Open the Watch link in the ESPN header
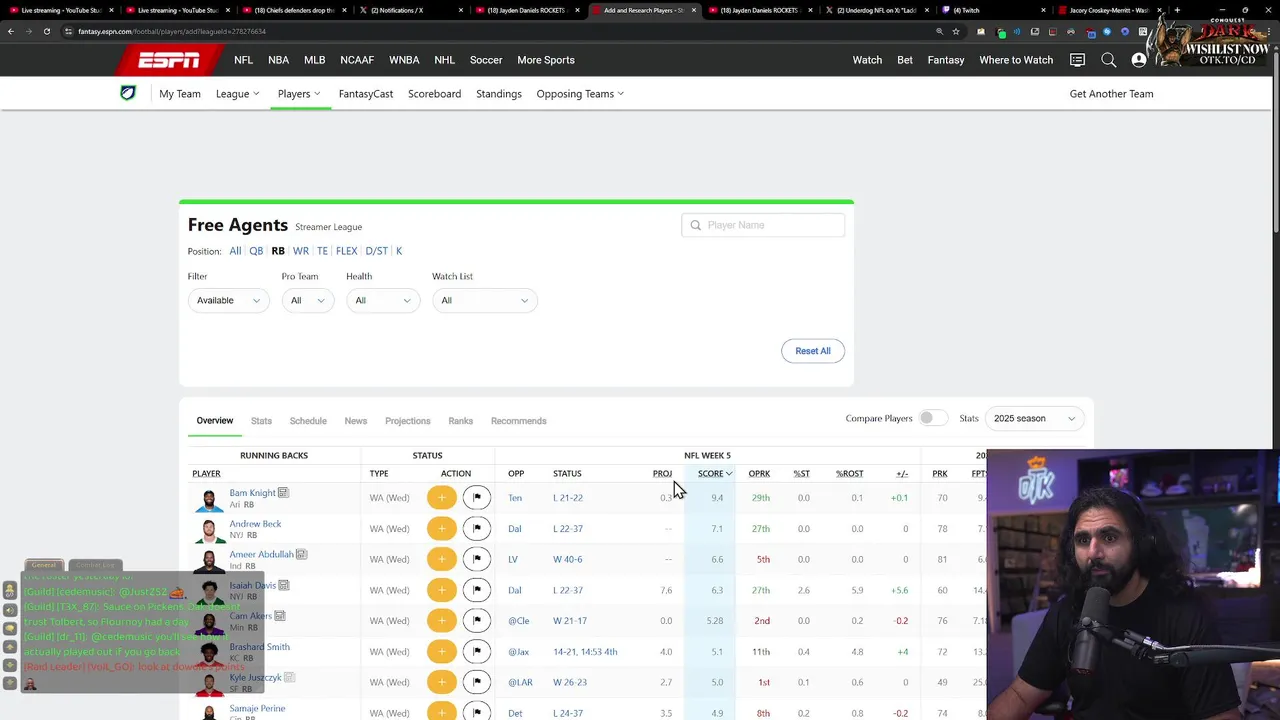Image resolution: width=1280 pixels, height=720 pixels. 867,60
